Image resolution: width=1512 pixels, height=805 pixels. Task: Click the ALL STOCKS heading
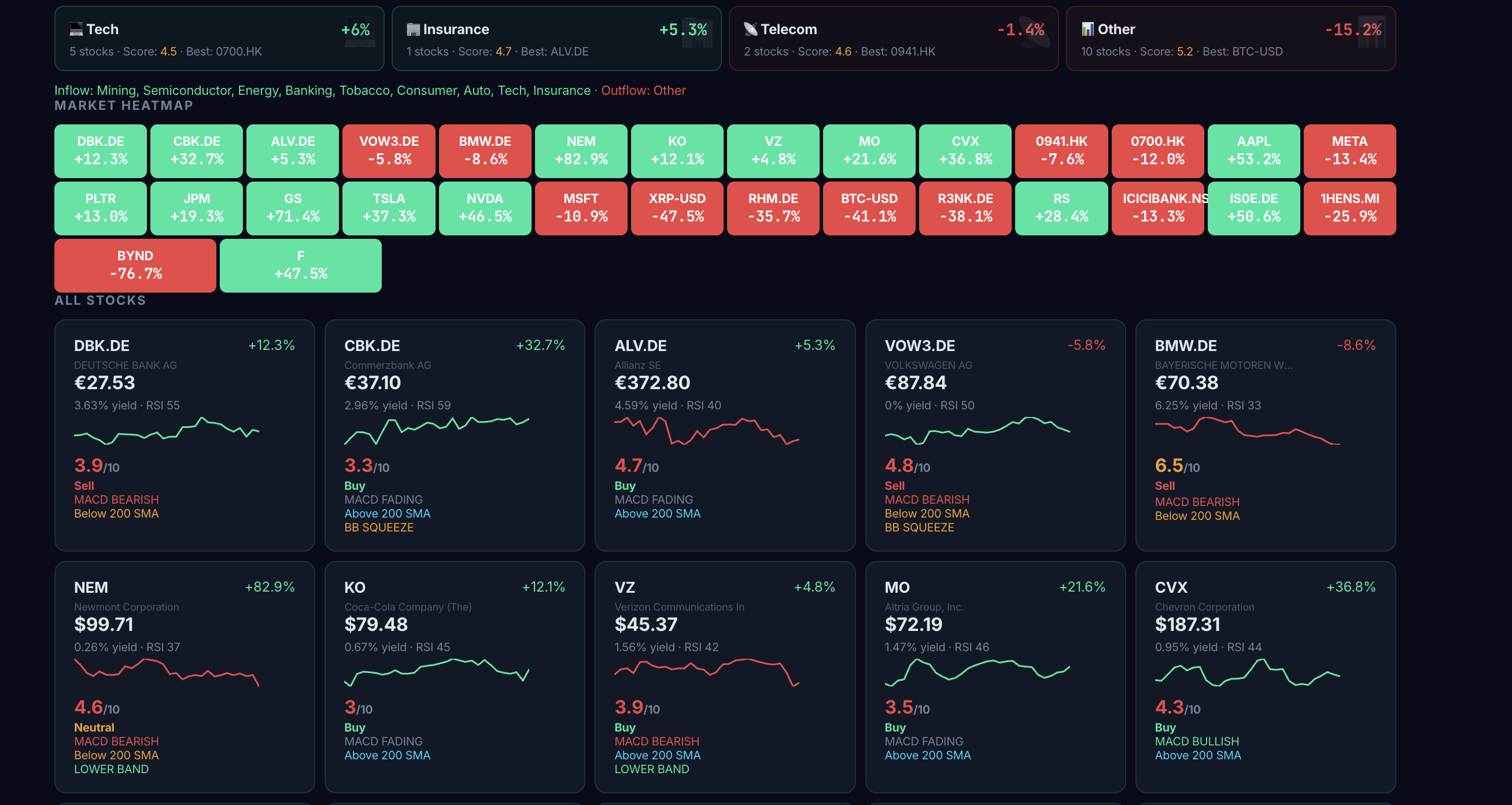(x=101, y=300)
